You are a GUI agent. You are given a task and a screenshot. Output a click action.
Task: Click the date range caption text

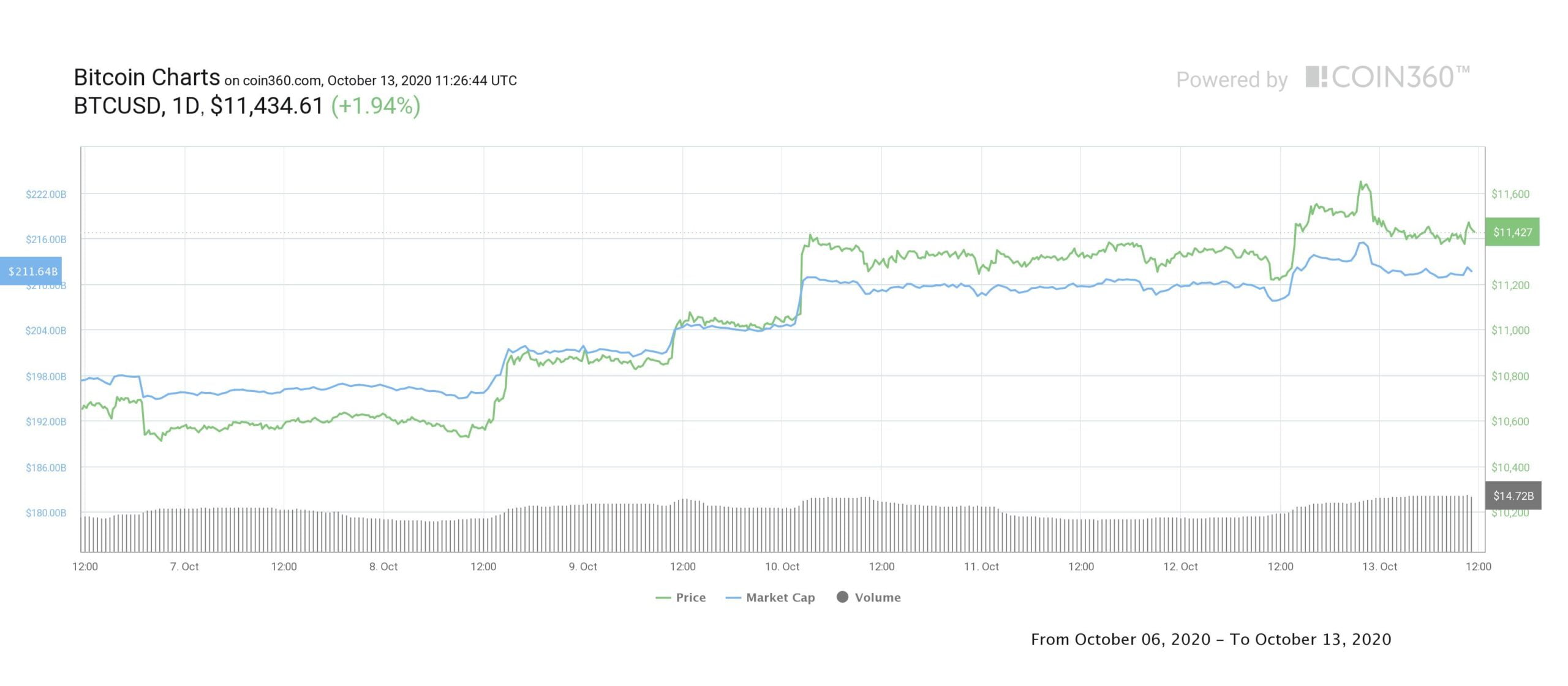1211,639
